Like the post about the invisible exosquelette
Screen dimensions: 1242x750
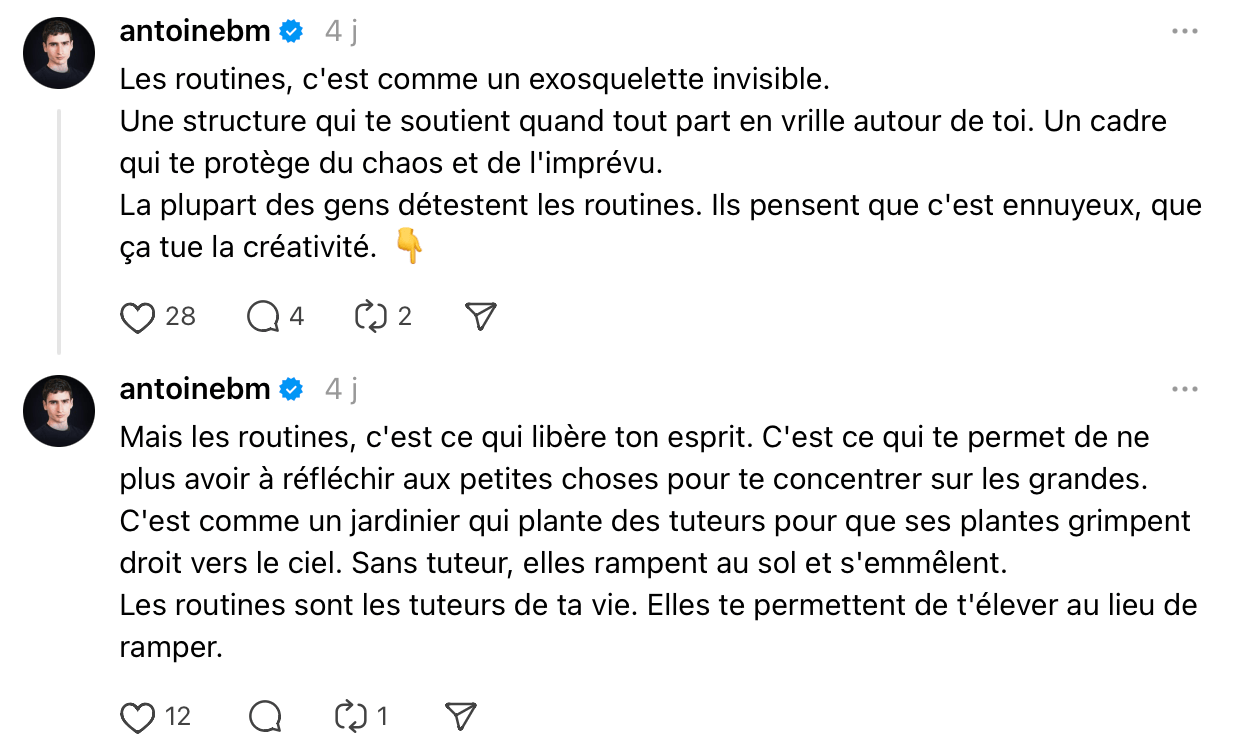138,317
